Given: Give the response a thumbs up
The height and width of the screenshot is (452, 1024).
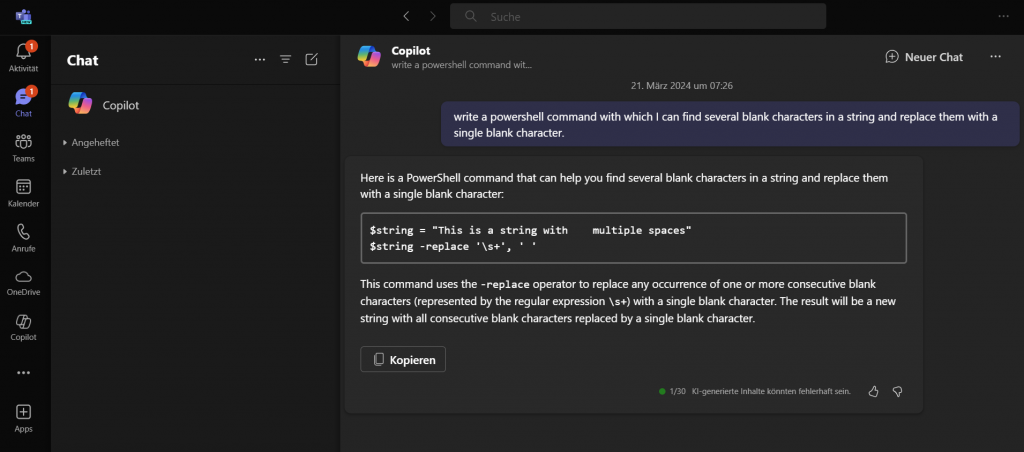Looking at the screenshot, I should [873, 391].
